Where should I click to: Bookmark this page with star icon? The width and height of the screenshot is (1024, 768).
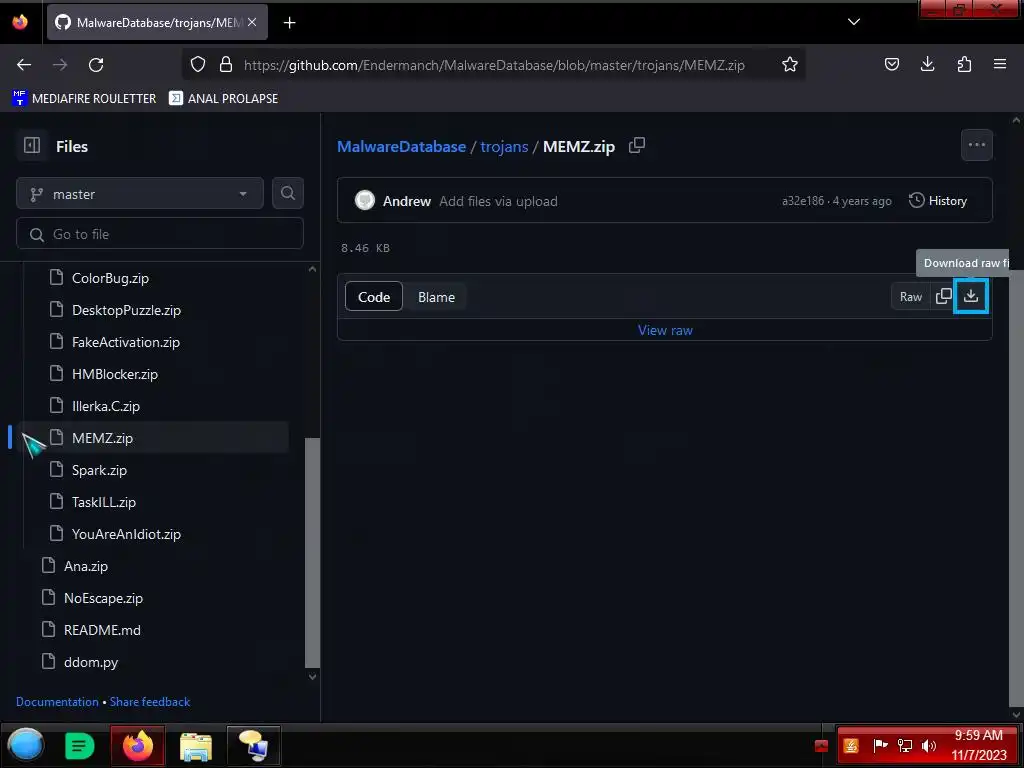click(790, 64)
